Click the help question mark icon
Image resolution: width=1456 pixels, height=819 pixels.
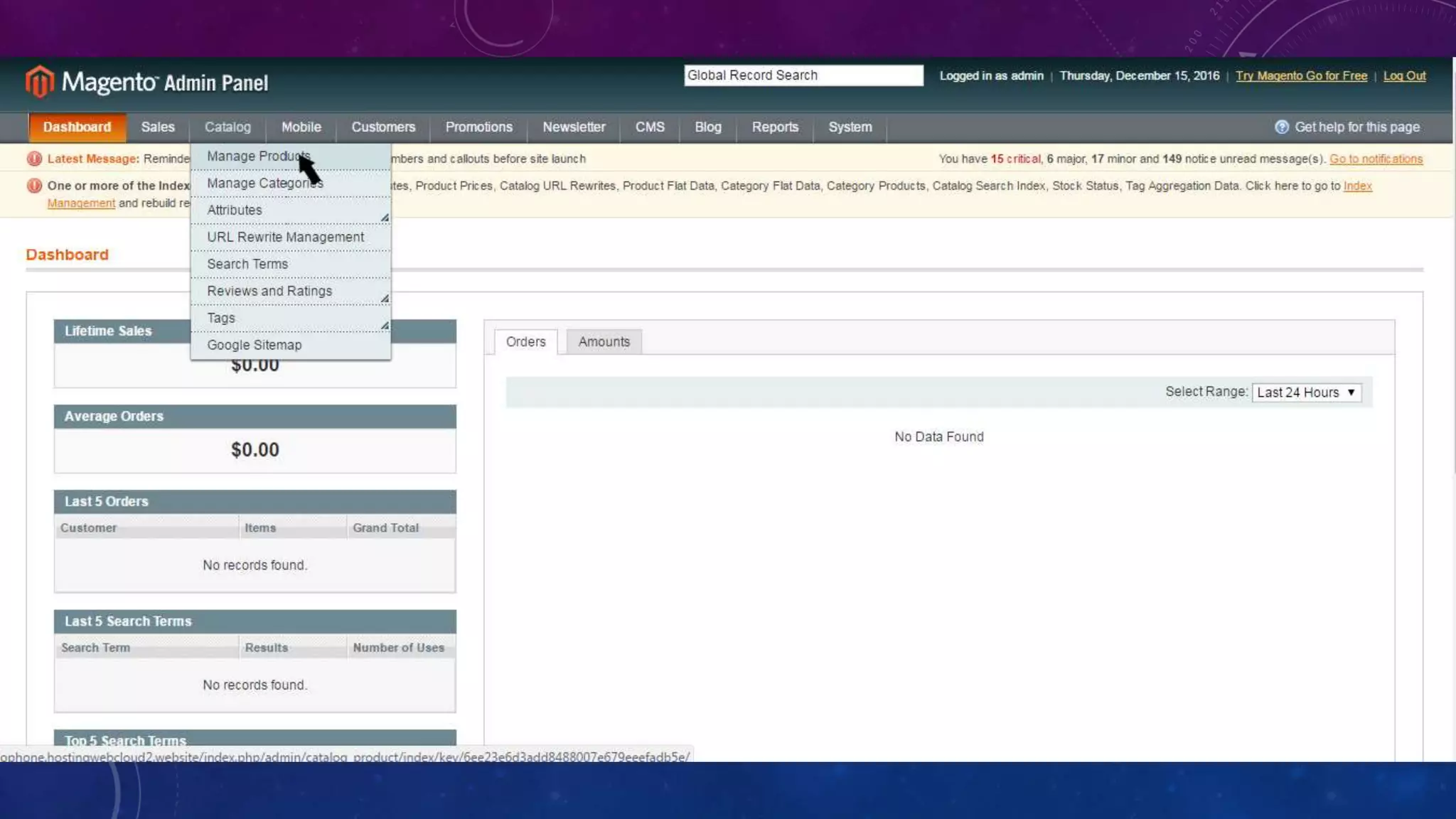1281,127
